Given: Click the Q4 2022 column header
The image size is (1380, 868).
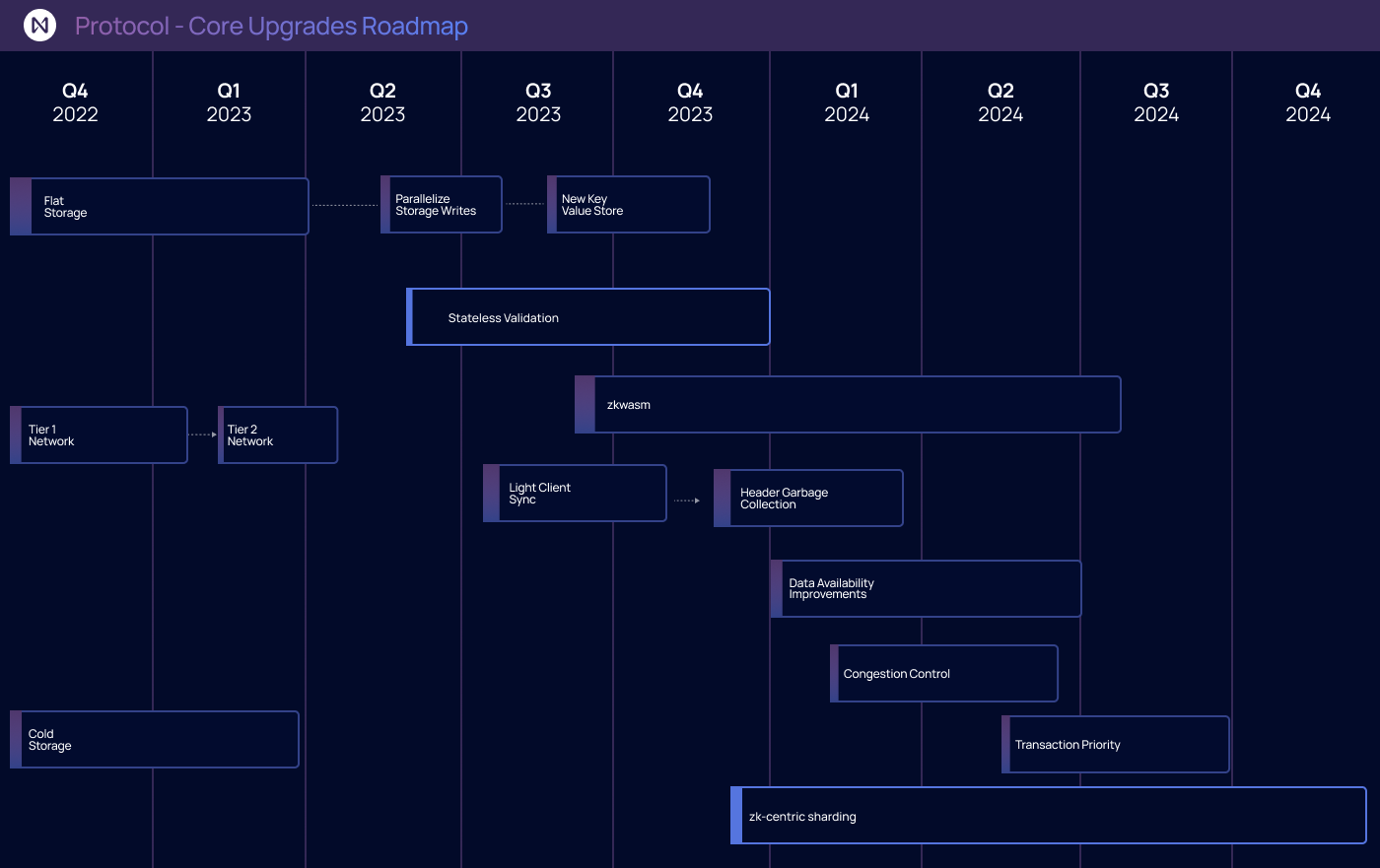Looking at the screenshot, I should [75, 102].
